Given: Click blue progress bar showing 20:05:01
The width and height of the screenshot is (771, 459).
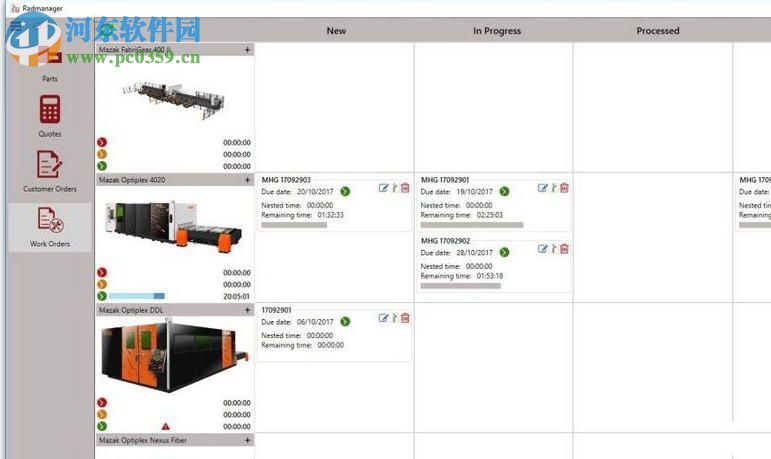Looking at the screenshot, I should 137,296.
